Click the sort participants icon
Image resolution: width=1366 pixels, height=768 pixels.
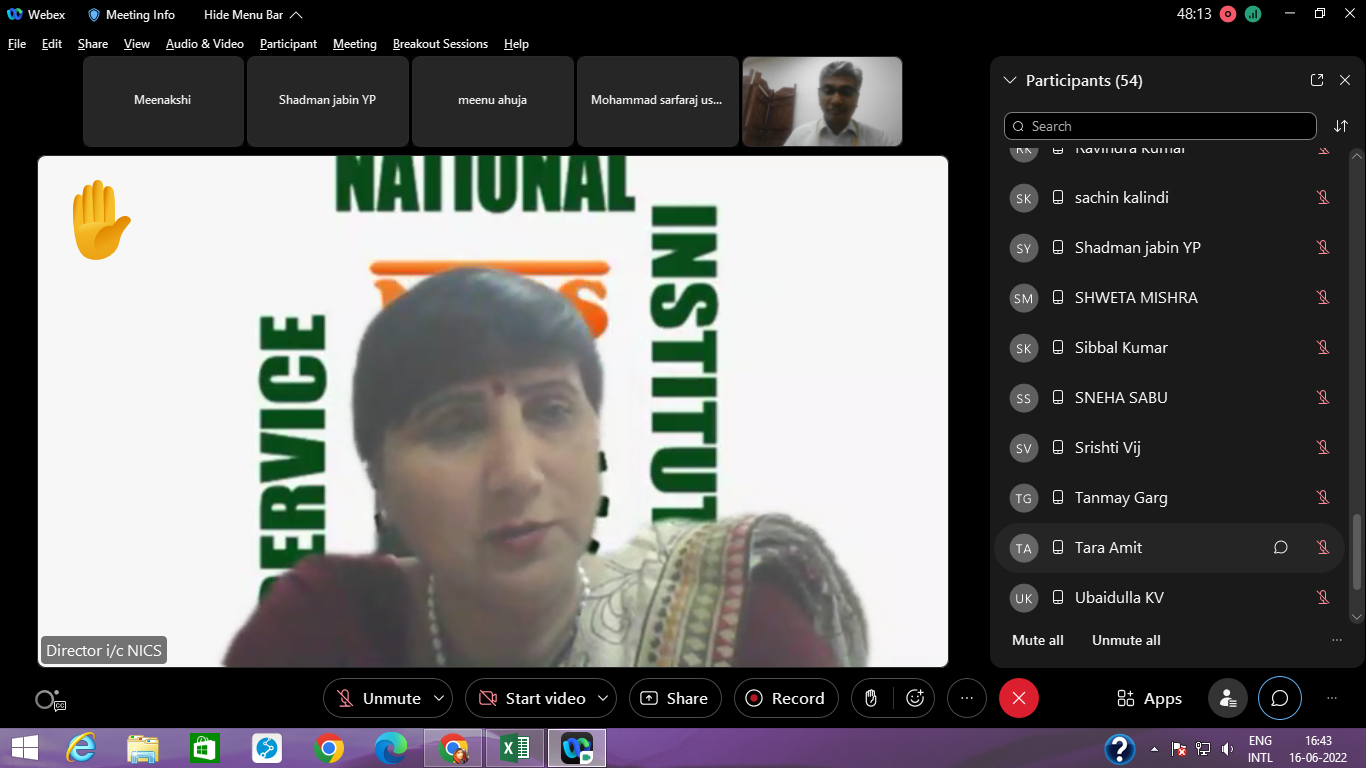tap(1341, 126)
